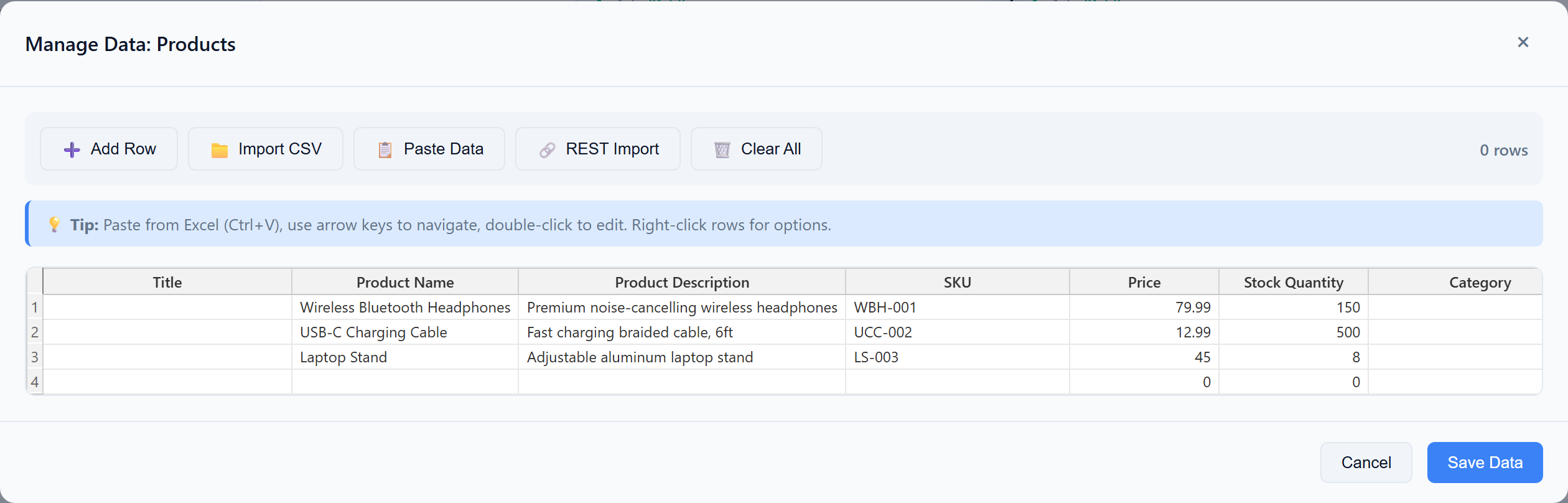Click the "USB-C Charging Cable" cell
This screenshot has height=503, width=1568.
pos(405,332)
